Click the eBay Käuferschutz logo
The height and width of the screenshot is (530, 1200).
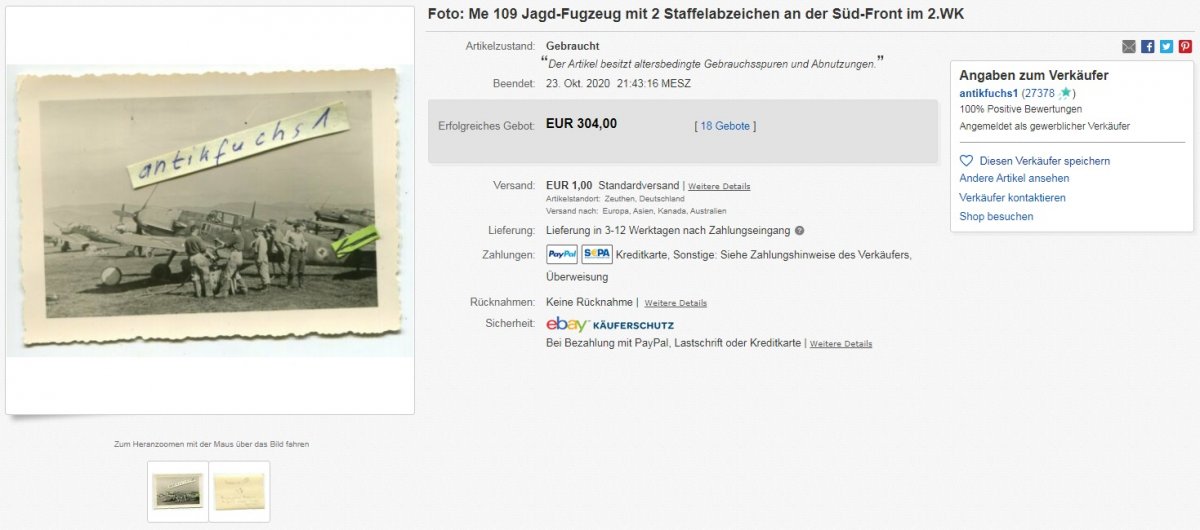[x=610, y=324]
